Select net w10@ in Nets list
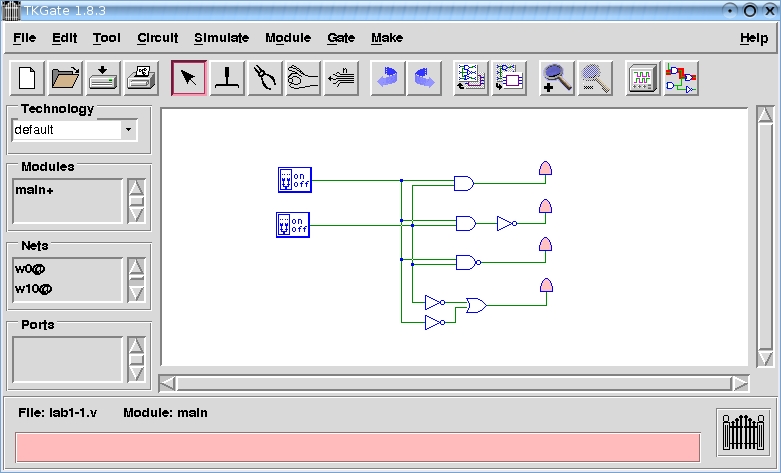The height and width of the screenshot is (473, 781). [33, 288]
